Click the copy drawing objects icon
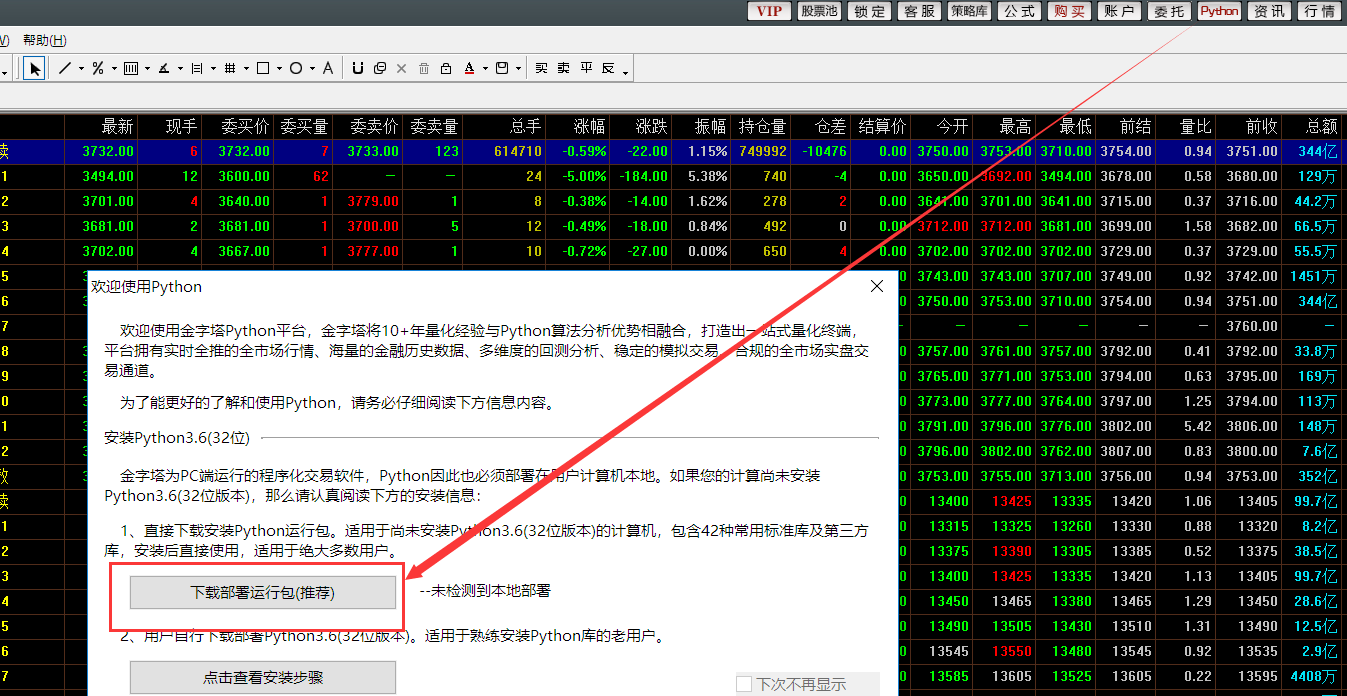 (380, 68)
